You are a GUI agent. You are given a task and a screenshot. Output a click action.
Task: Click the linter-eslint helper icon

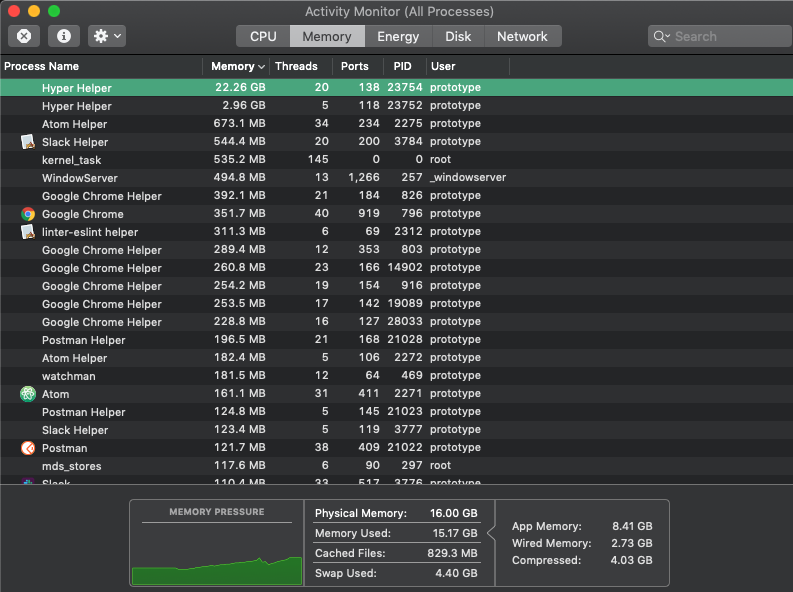28,232
